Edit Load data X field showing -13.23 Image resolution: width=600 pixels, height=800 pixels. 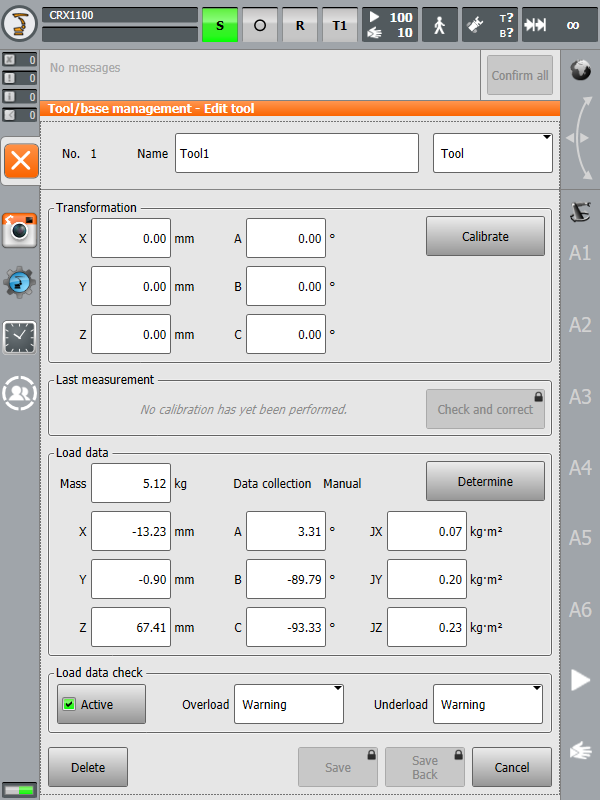[131, 531]
